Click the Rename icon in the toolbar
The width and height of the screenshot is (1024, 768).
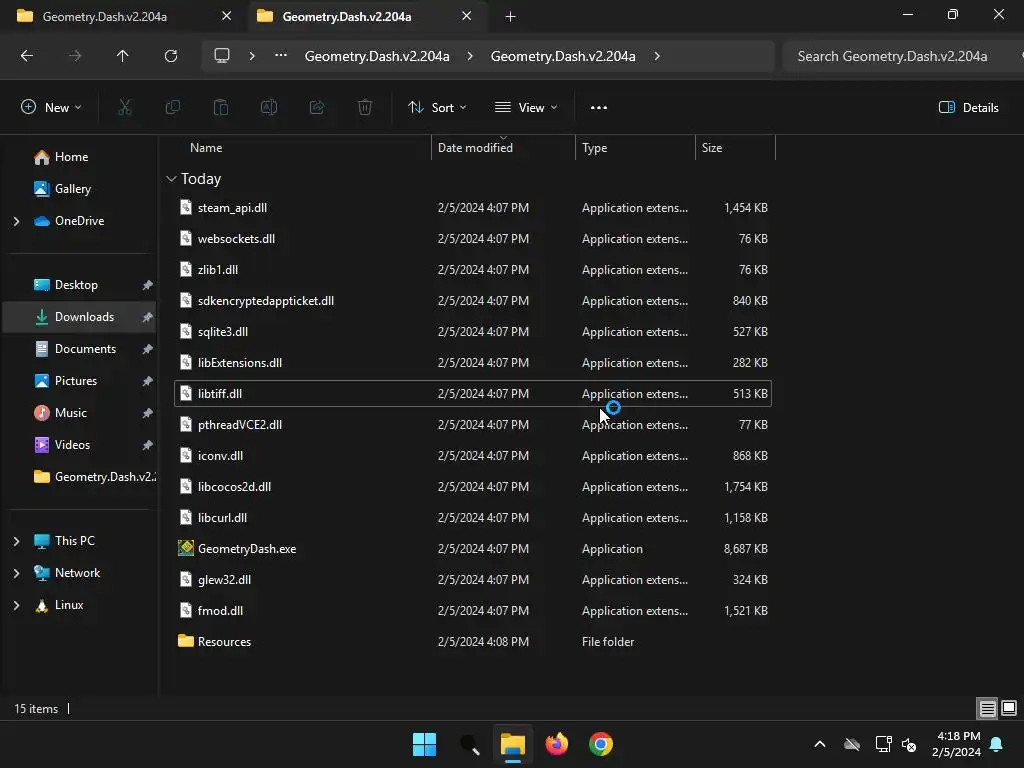(x=269, y=108)
